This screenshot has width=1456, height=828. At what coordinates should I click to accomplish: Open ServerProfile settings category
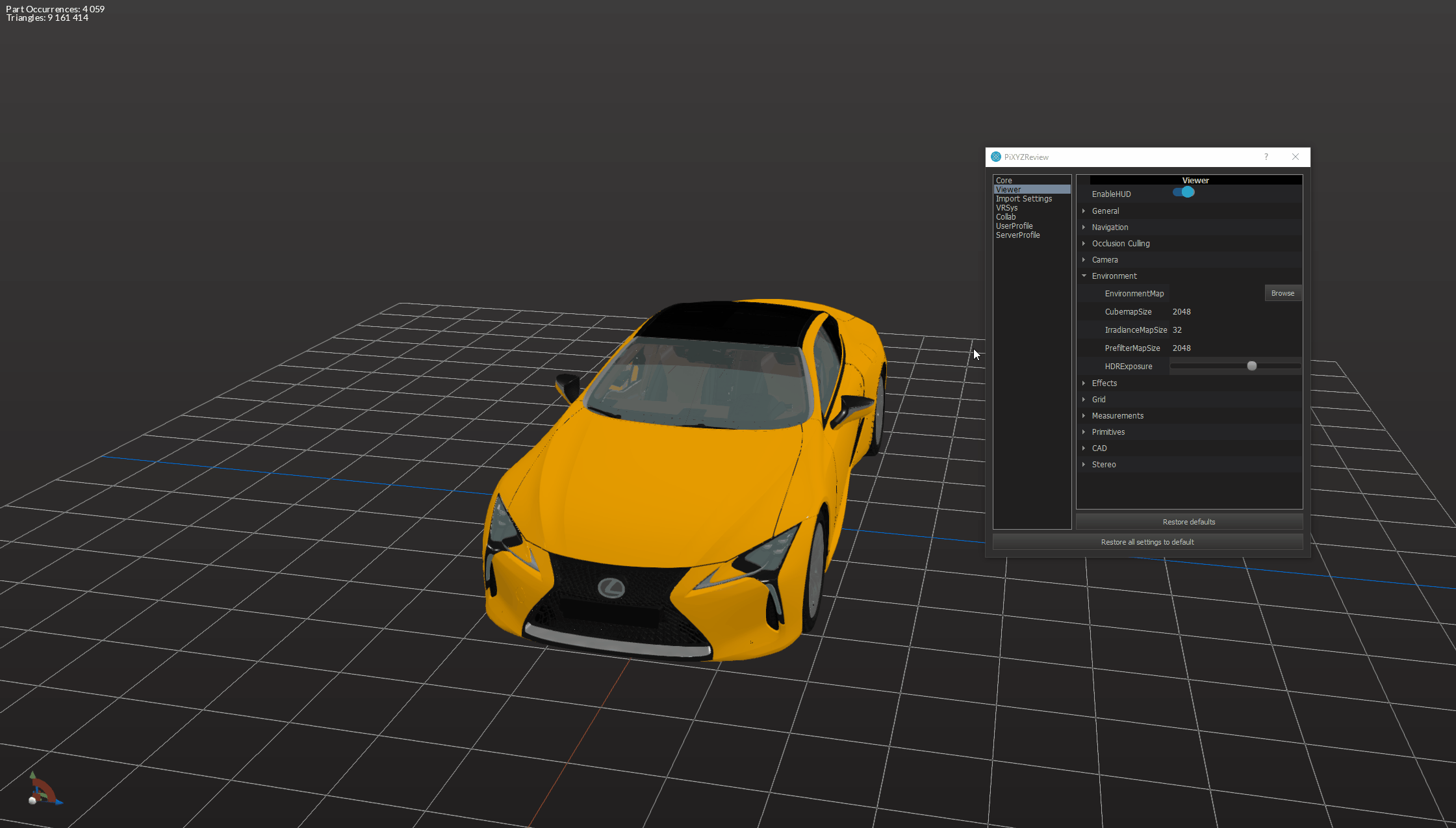pyautogui.click(x=1032, y=235)
